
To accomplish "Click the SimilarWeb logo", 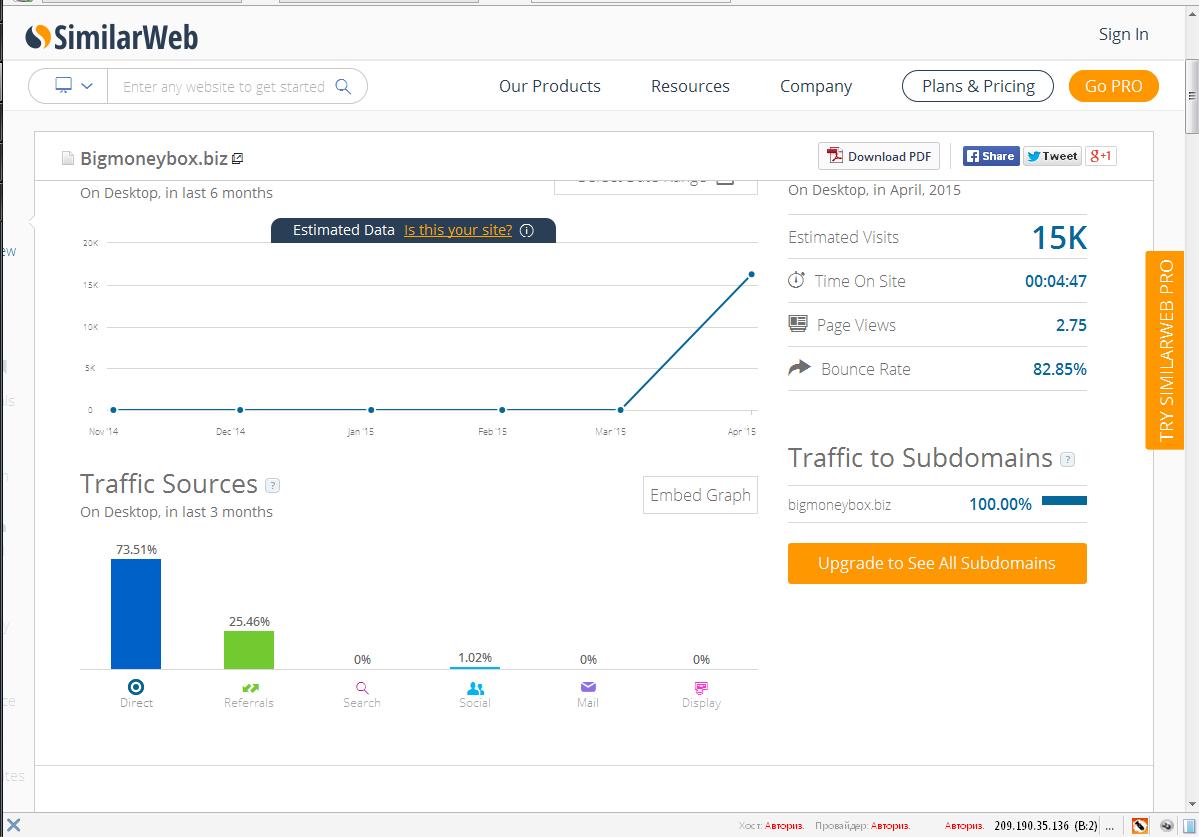I will (x=112, y=37).
